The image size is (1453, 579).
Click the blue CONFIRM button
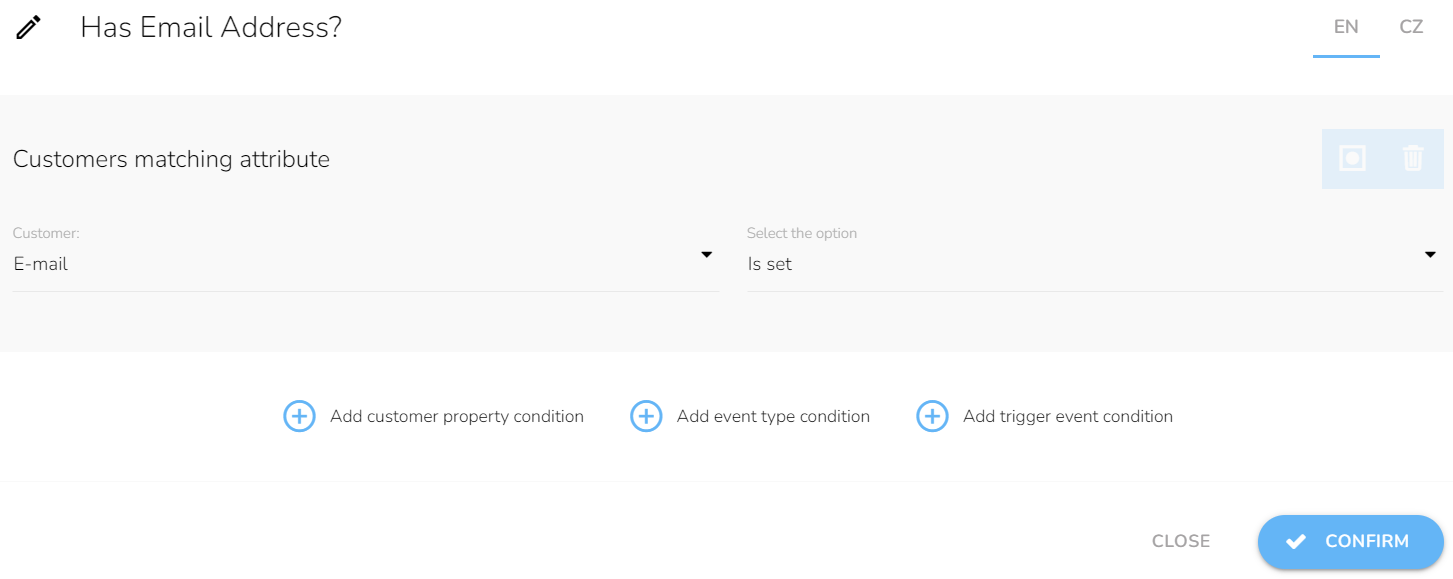point(1351,541)
